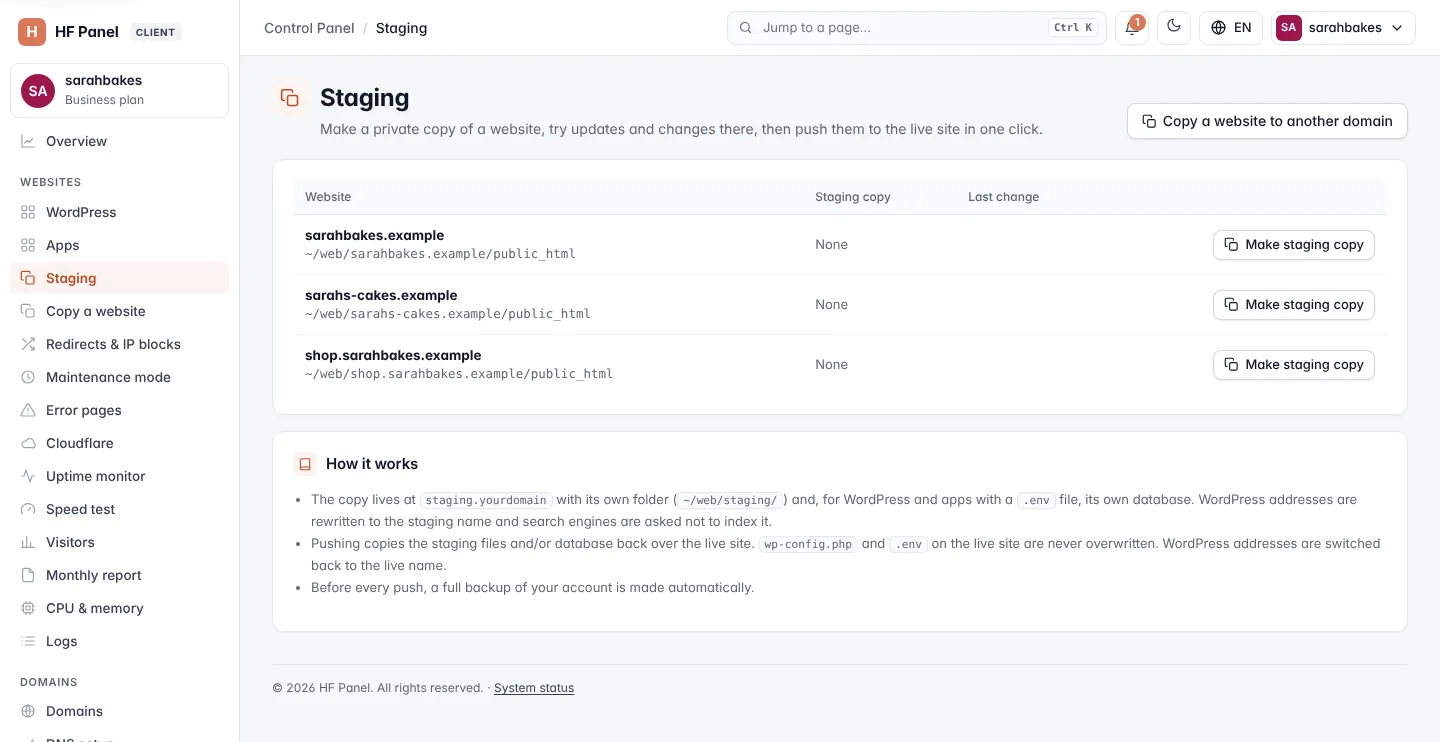This screenshot has width=1440, height=742.
Task: Click the Uptime monitor pulse icon
Action: (x=28, y=476)
